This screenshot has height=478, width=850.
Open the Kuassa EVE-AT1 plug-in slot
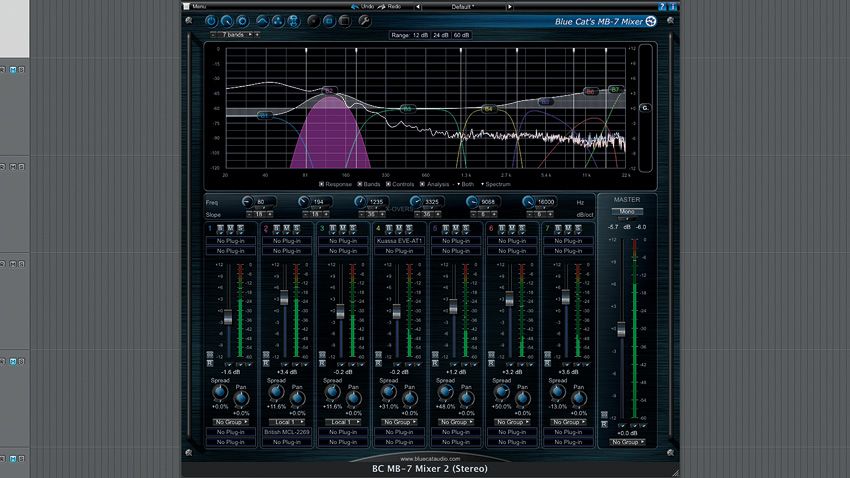pyautogui.click(x=401, y=241)
